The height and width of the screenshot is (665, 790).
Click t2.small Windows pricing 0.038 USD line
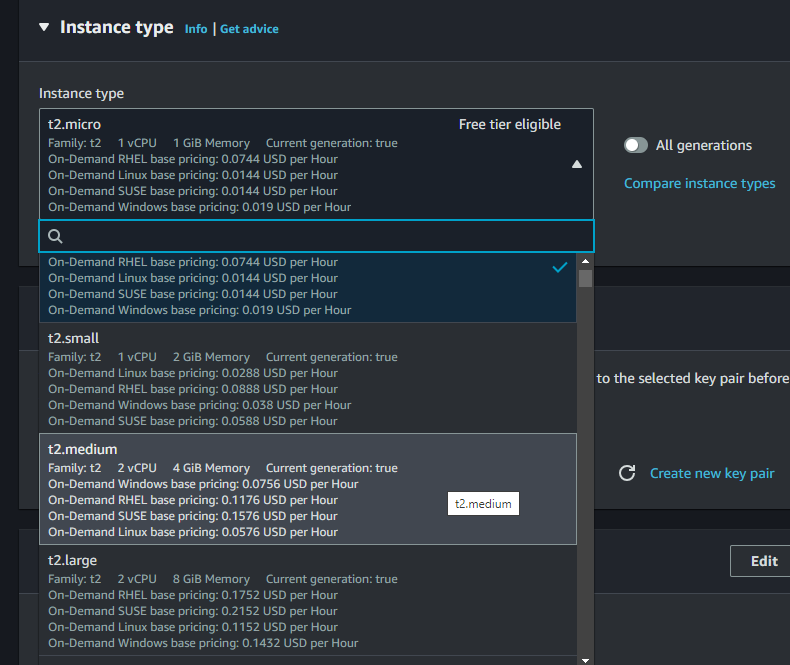click(x=200, y=406)
